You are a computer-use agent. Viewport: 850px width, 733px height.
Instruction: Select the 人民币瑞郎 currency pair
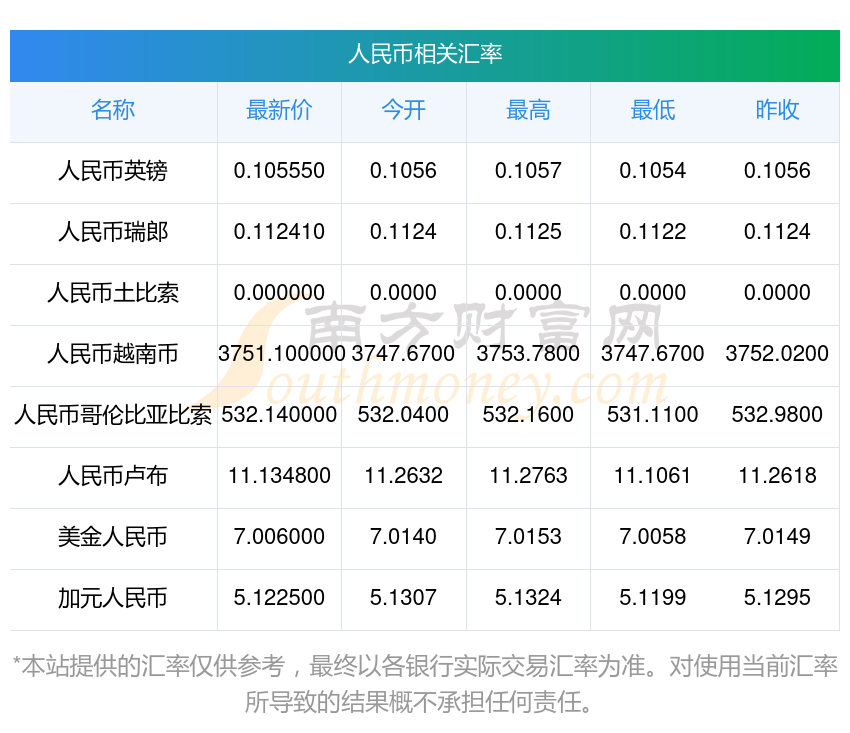(113, 233)
